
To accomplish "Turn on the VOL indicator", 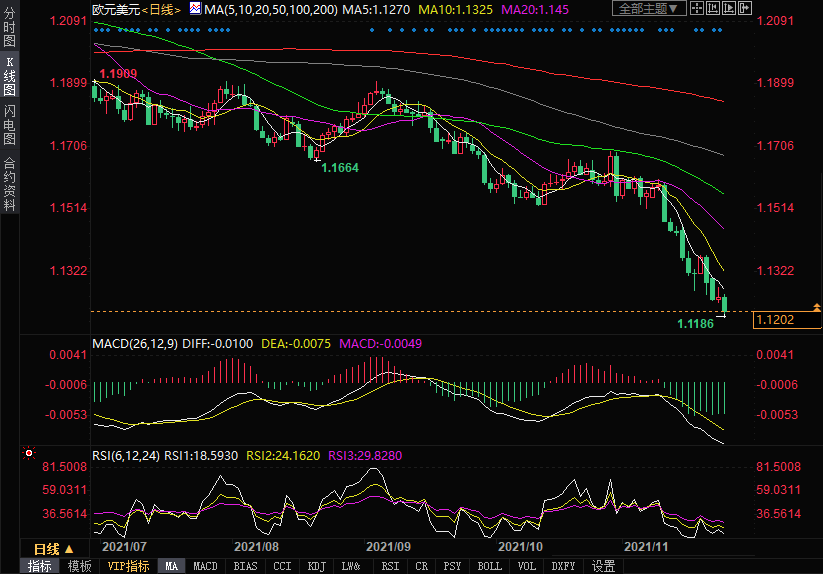I will point(528,566).
